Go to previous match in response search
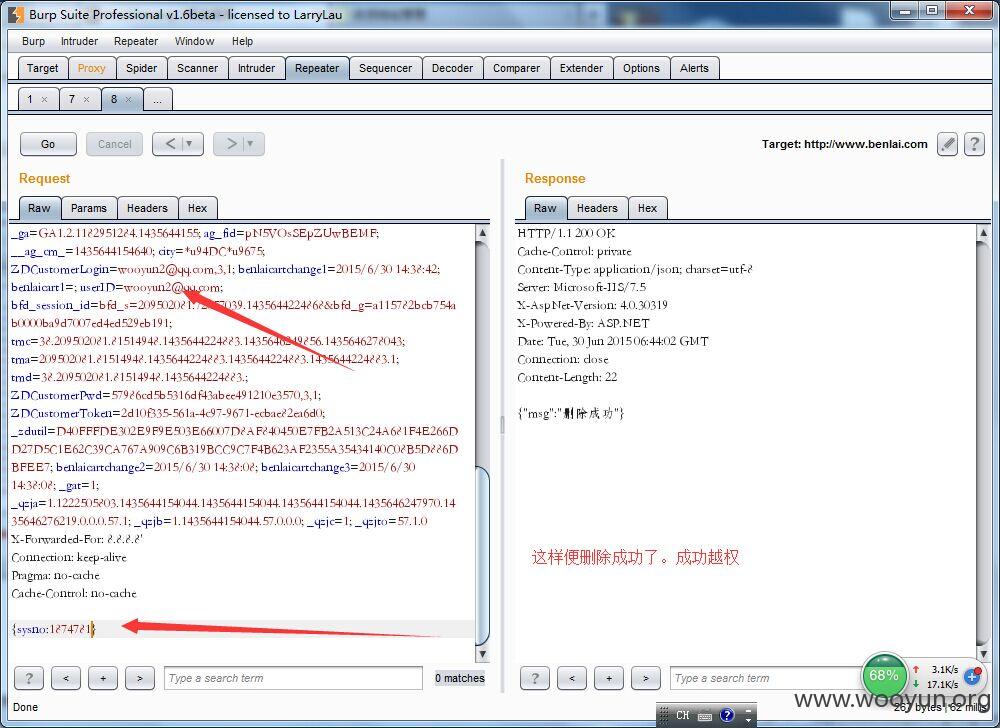 click(571, 678)
